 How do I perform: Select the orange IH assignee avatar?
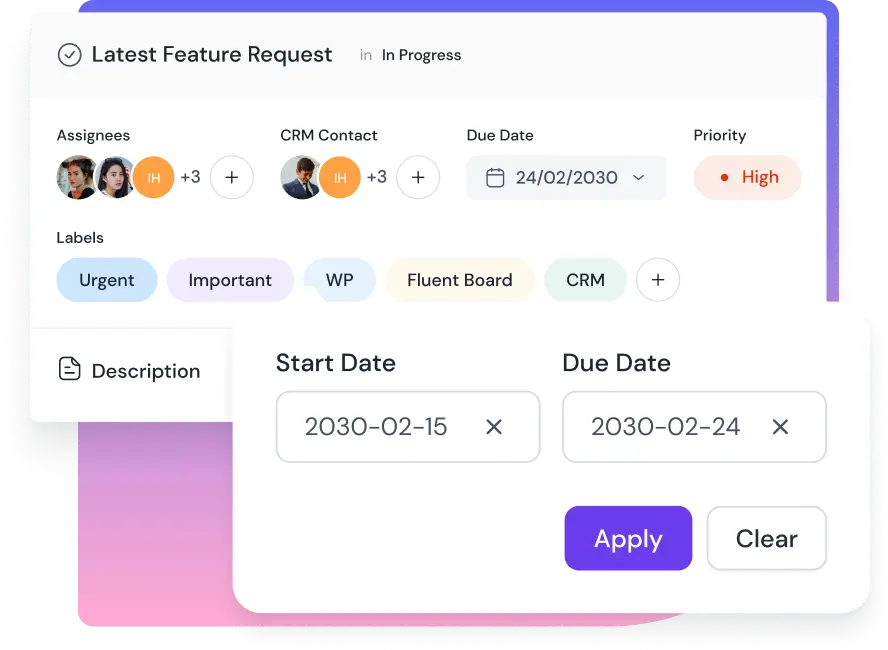(x=154, y=177)
